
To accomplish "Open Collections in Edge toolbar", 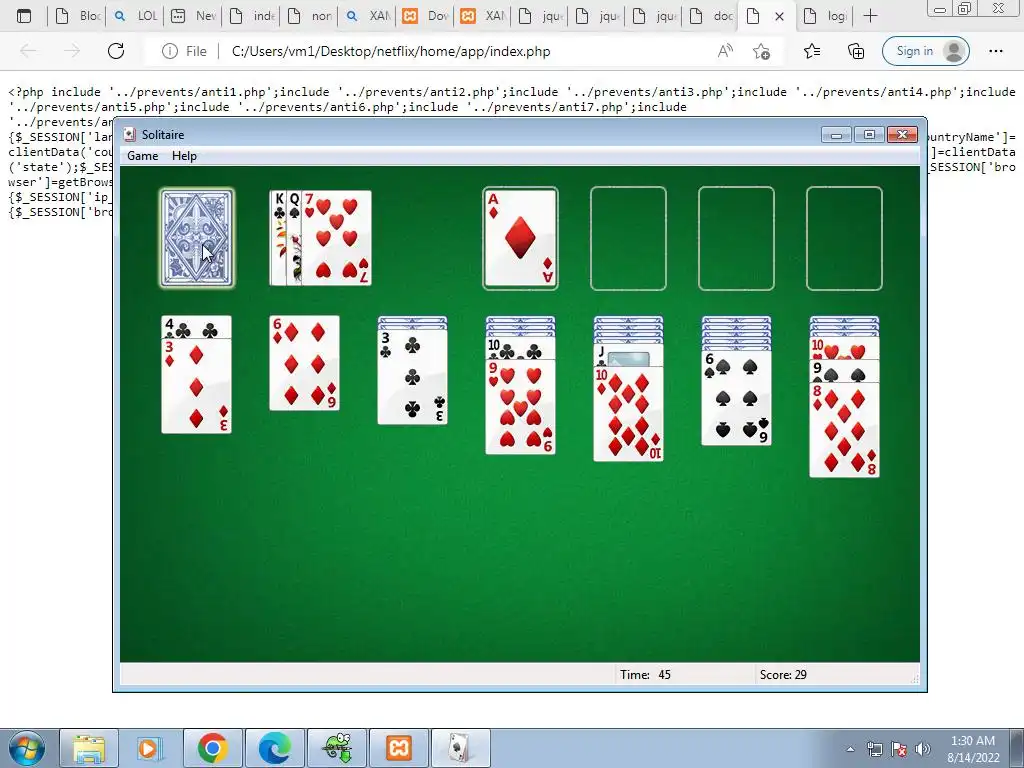I will (x=856, y=51).
